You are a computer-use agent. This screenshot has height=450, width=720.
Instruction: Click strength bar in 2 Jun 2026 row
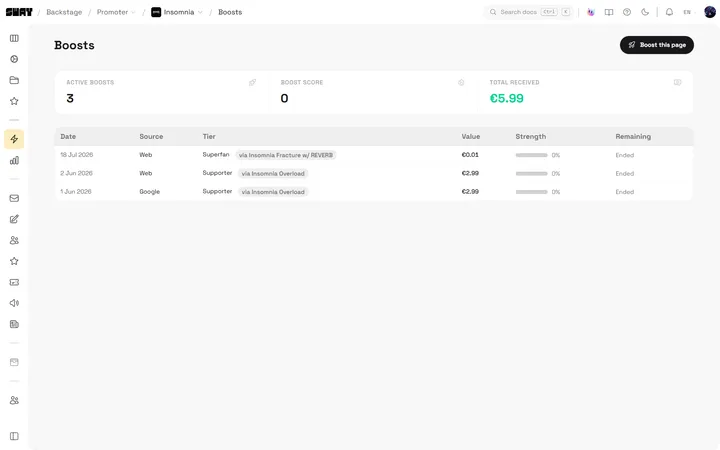tap(531, 174)
